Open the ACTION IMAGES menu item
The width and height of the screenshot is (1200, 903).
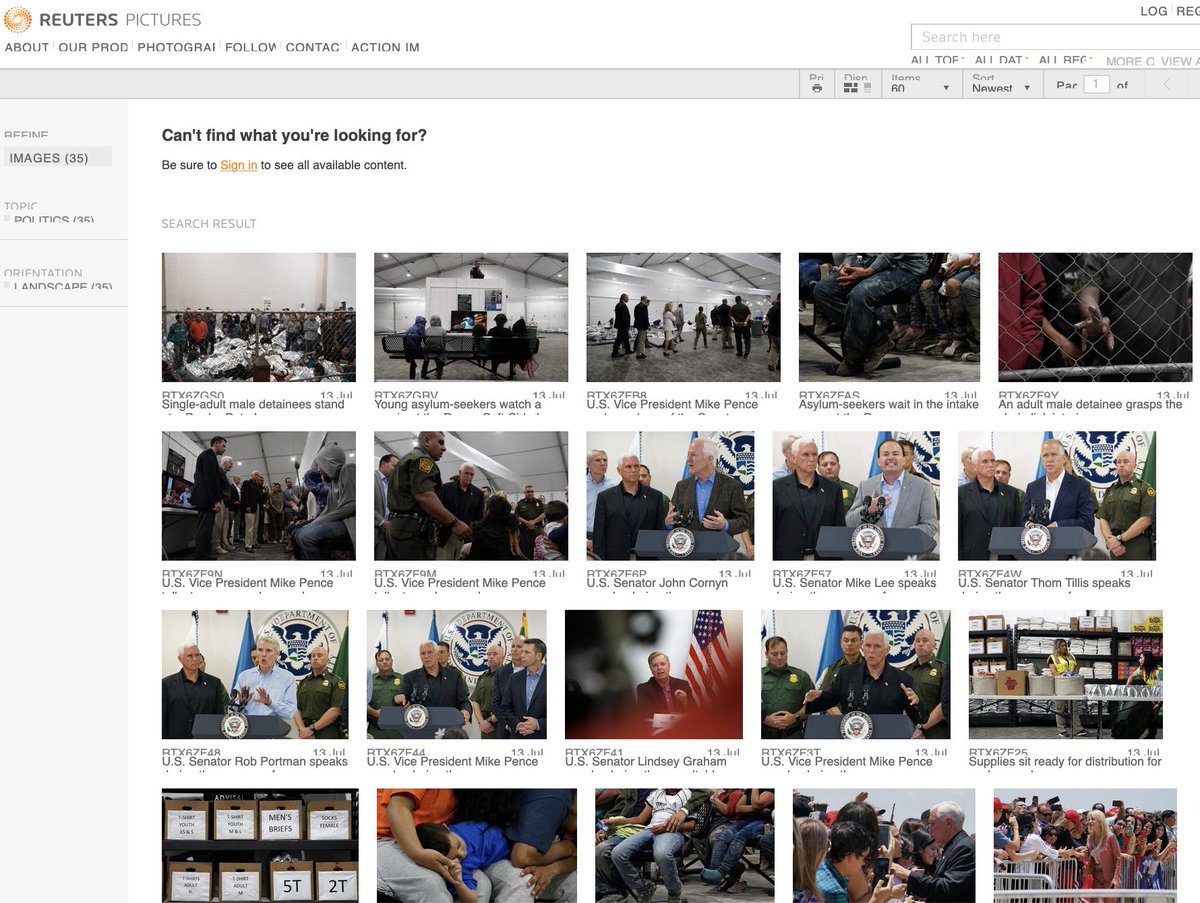[x=385, y=47]
